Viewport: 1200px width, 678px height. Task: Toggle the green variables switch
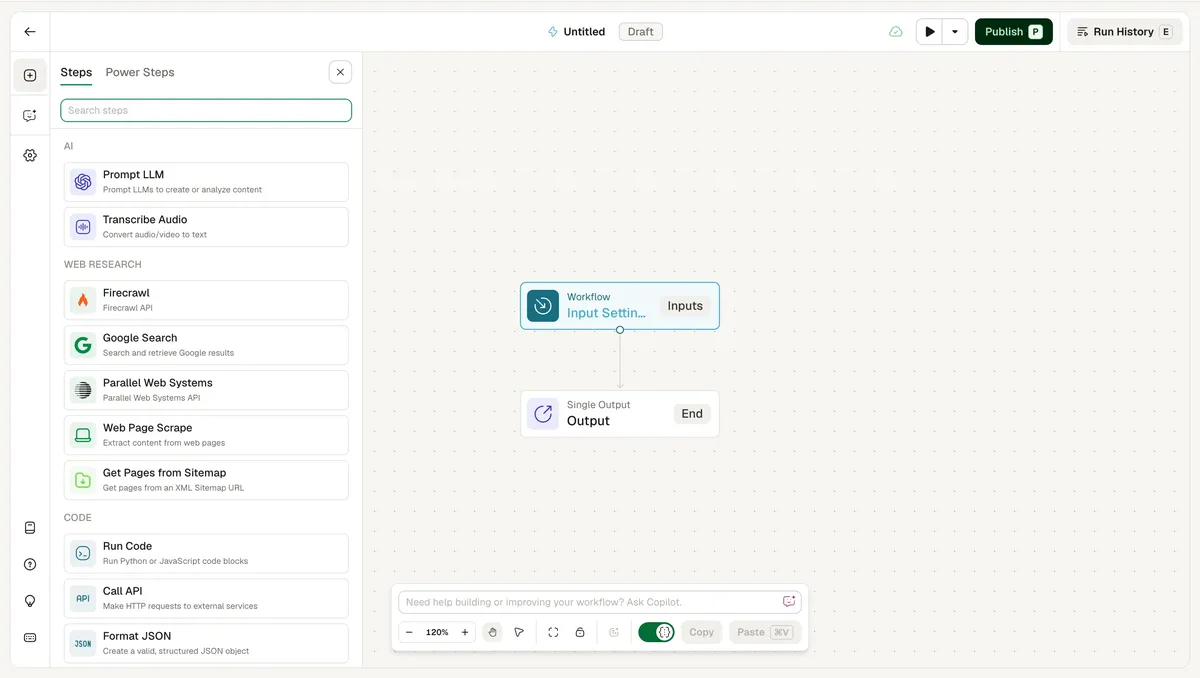[x=656, y=632]
